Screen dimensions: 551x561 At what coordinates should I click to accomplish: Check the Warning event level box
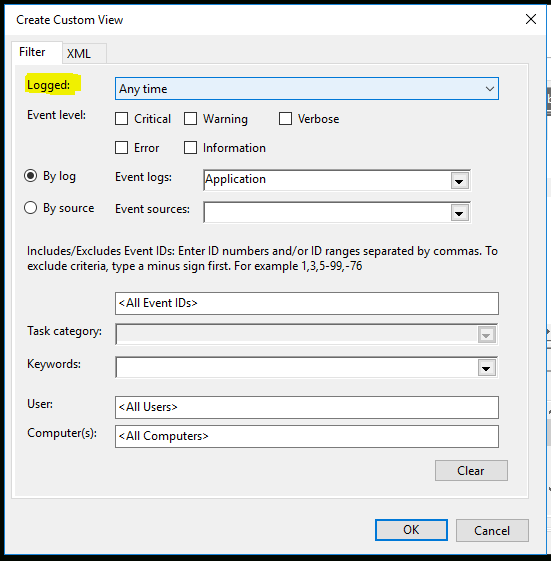tap(190, 118)
